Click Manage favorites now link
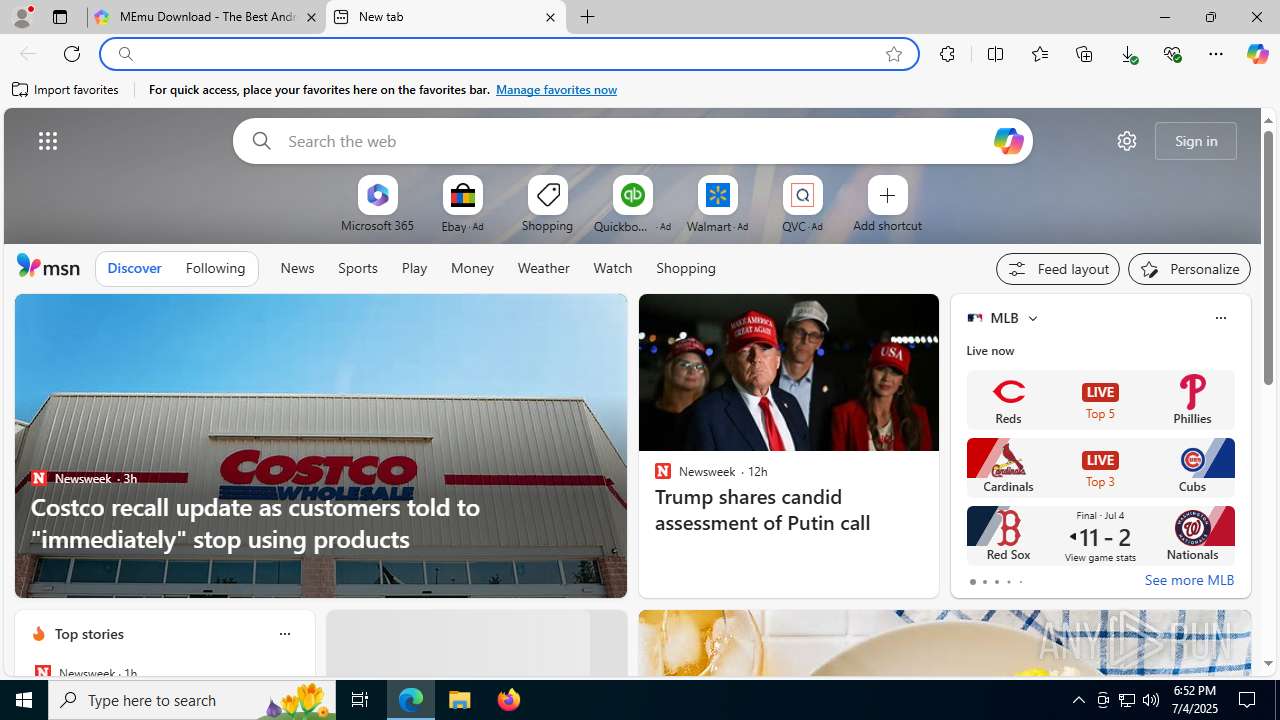This screenshot has width=1280, height=720. coord(556,90)
